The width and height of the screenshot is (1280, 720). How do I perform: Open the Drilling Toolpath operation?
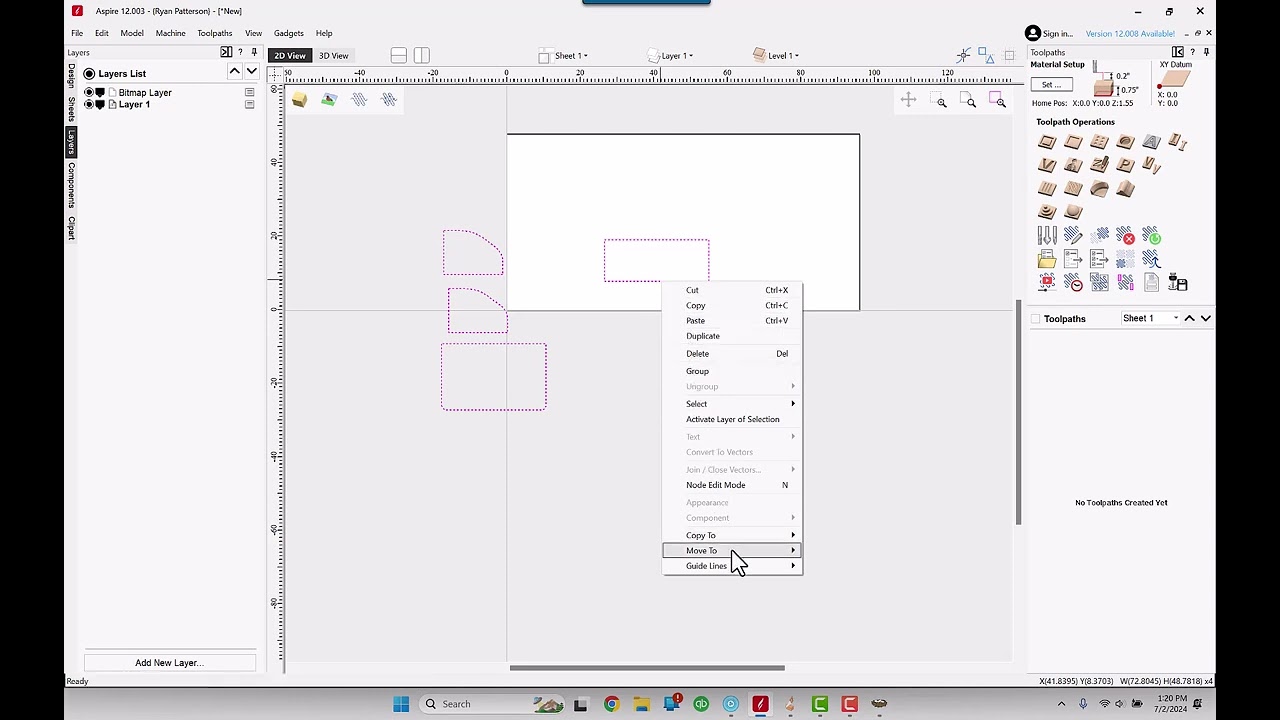[1099, 142]
